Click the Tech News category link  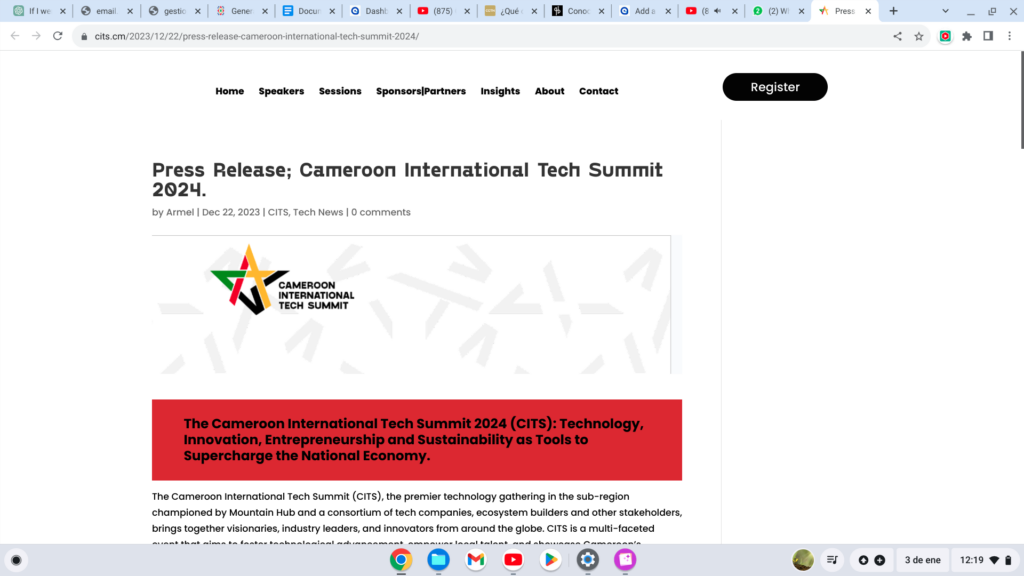pyautogui.click(x=318, y=212)
